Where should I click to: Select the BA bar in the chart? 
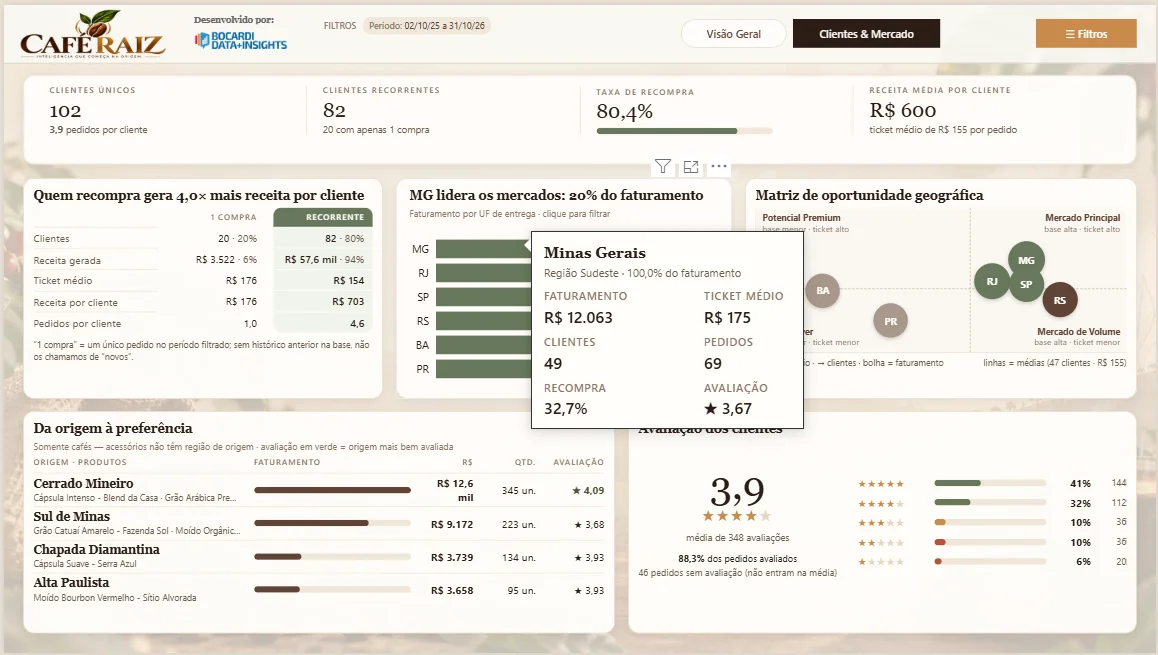tap(483, 345)
